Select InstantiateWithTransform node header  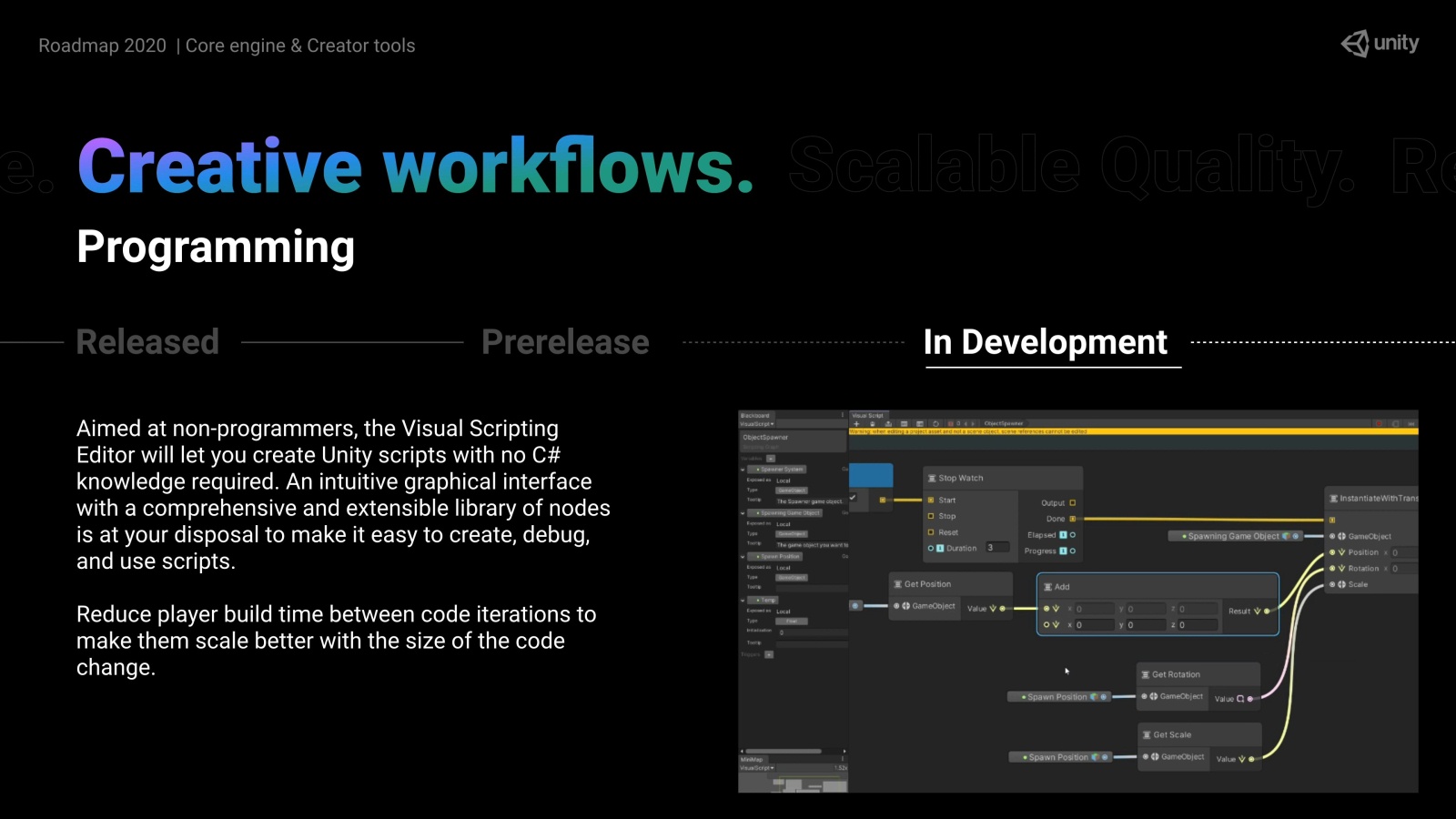1371,498
